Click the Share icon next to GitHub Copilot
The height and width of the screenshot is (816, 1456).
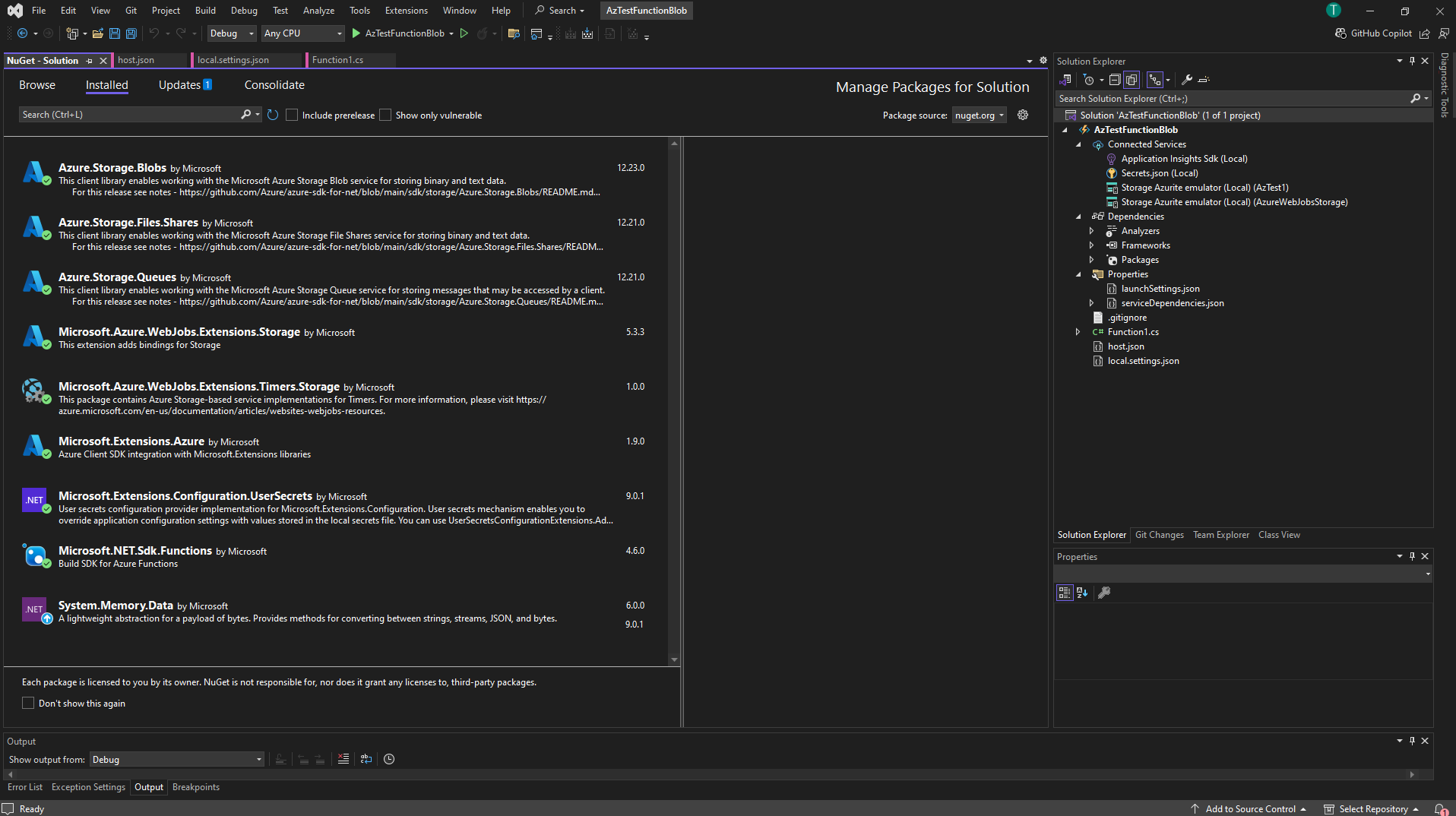(x=1425, y=33)
